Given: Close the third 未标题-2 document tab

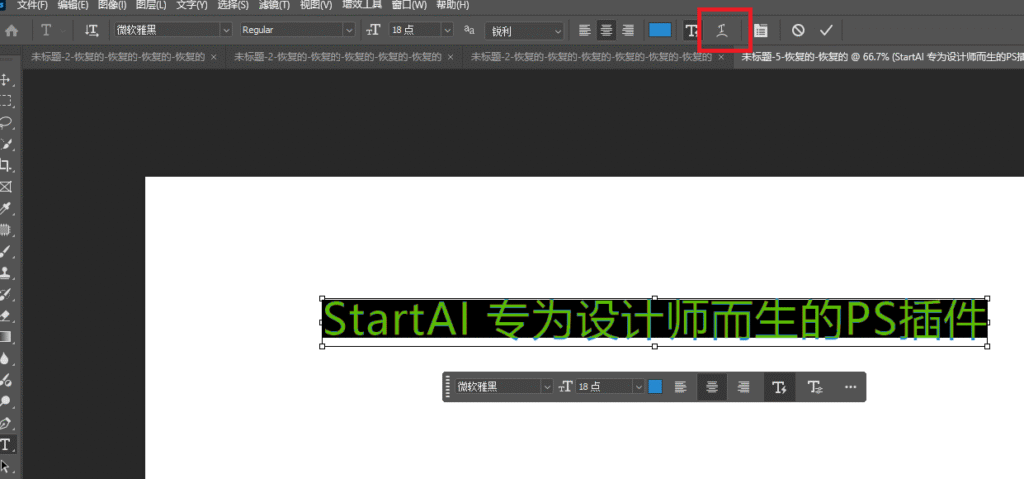Looking at the screenshot, I should click(721, 57).
